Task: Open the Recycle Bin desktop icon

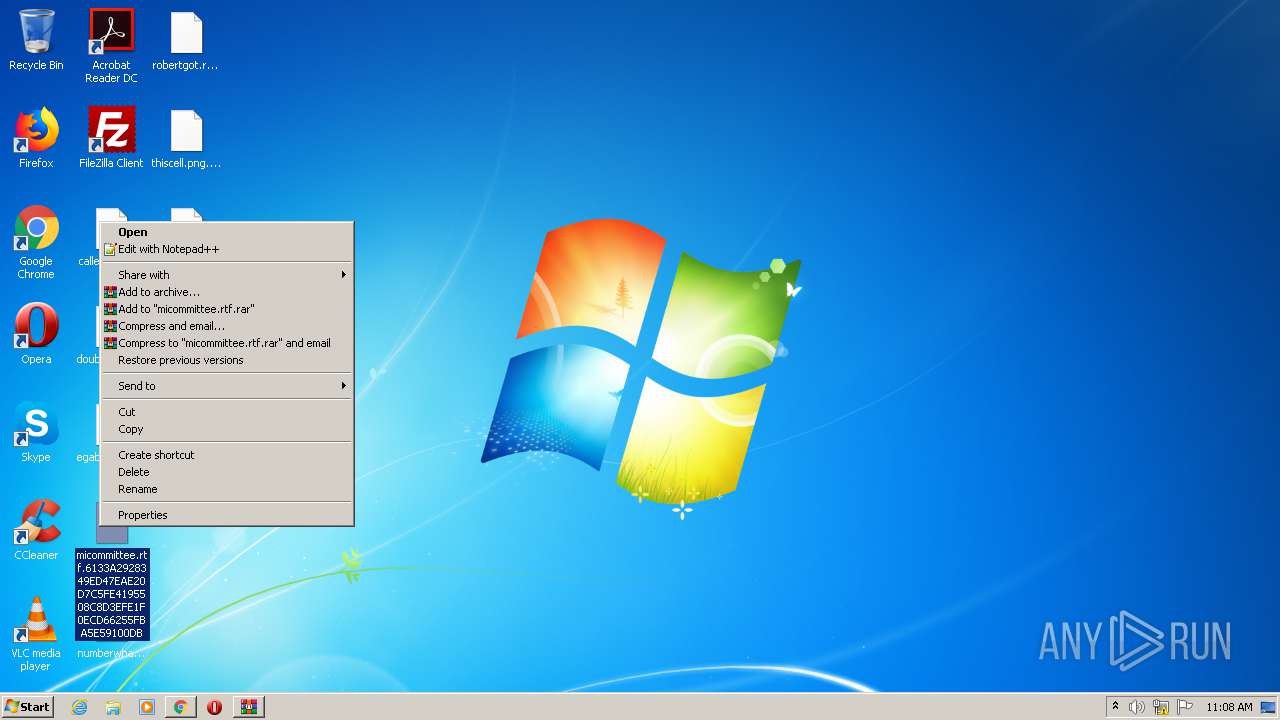Action: tap(36, 40)
